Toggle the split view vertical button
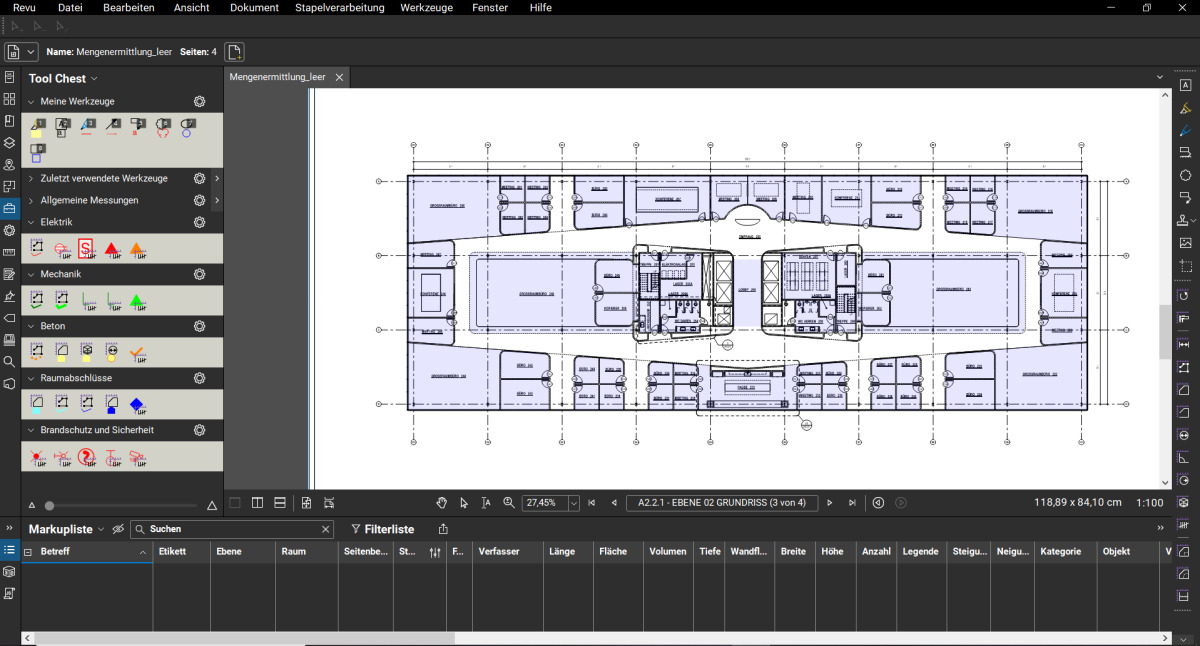 (x=257, y=503)
